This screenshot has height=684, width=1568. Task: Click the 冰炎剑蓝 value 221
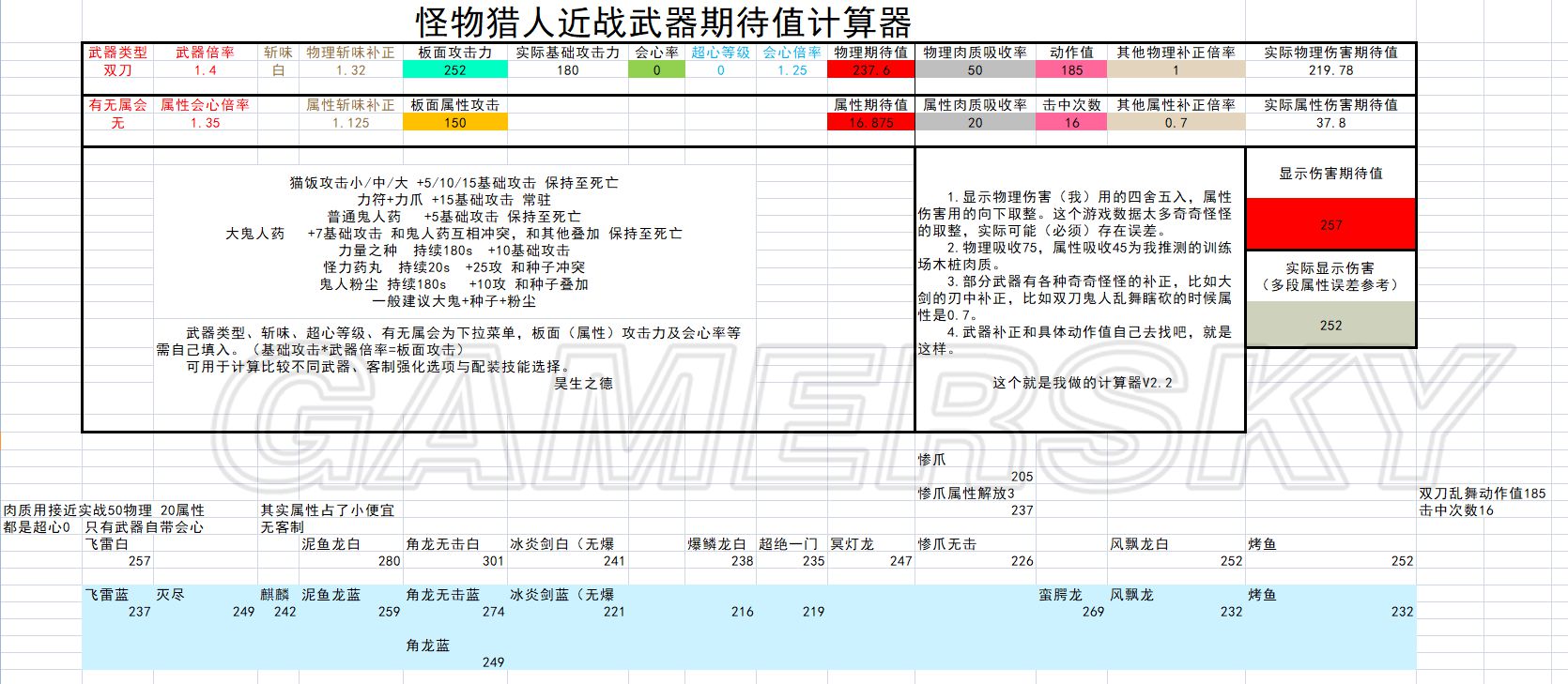coord(614,612)
